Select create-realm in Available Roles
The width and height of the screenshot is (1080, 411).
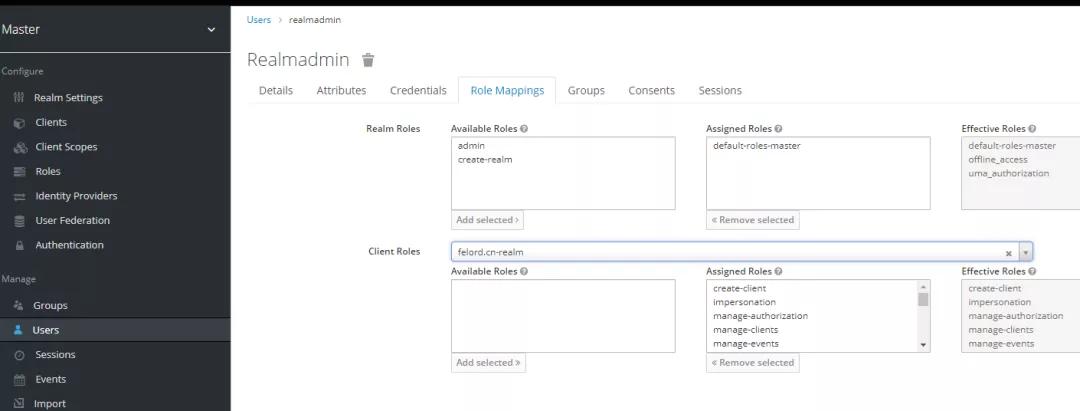[485, 160]
